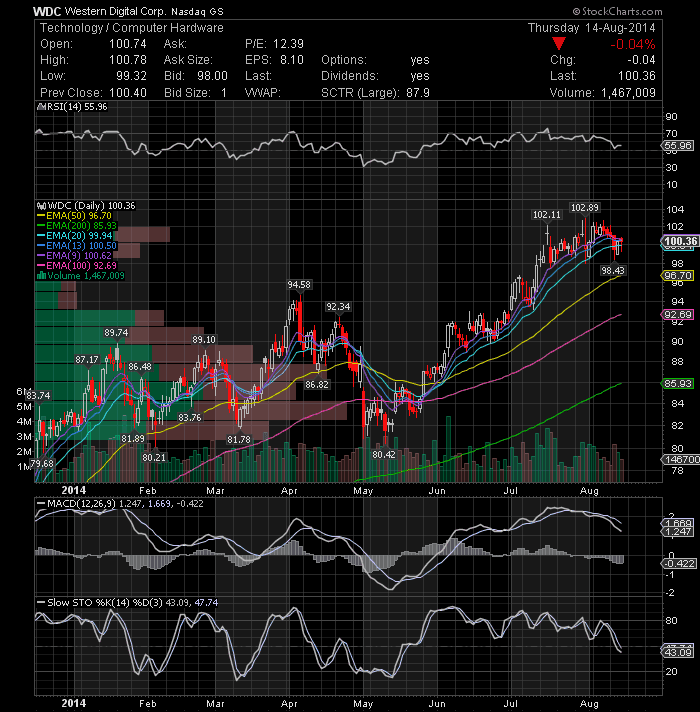This screenshot has height=712, width=700.
Task: Click the Thursday 14-Aug-2014 date
Action: tap(592, 28)
